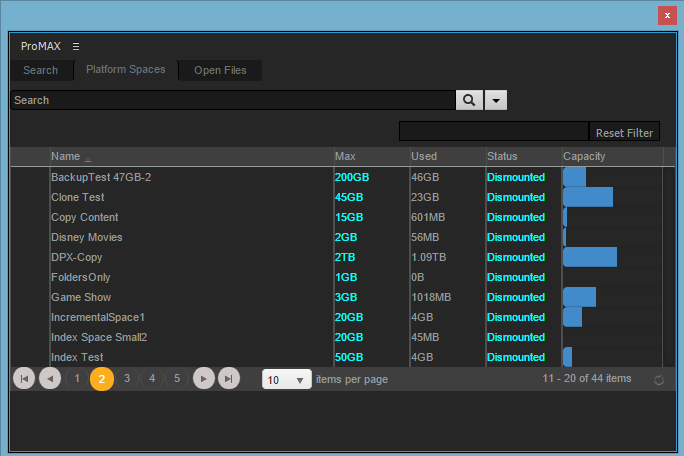Click the 601MB used value
The height and width of the screenshot is (456, 684).
[x=428, y=217]
